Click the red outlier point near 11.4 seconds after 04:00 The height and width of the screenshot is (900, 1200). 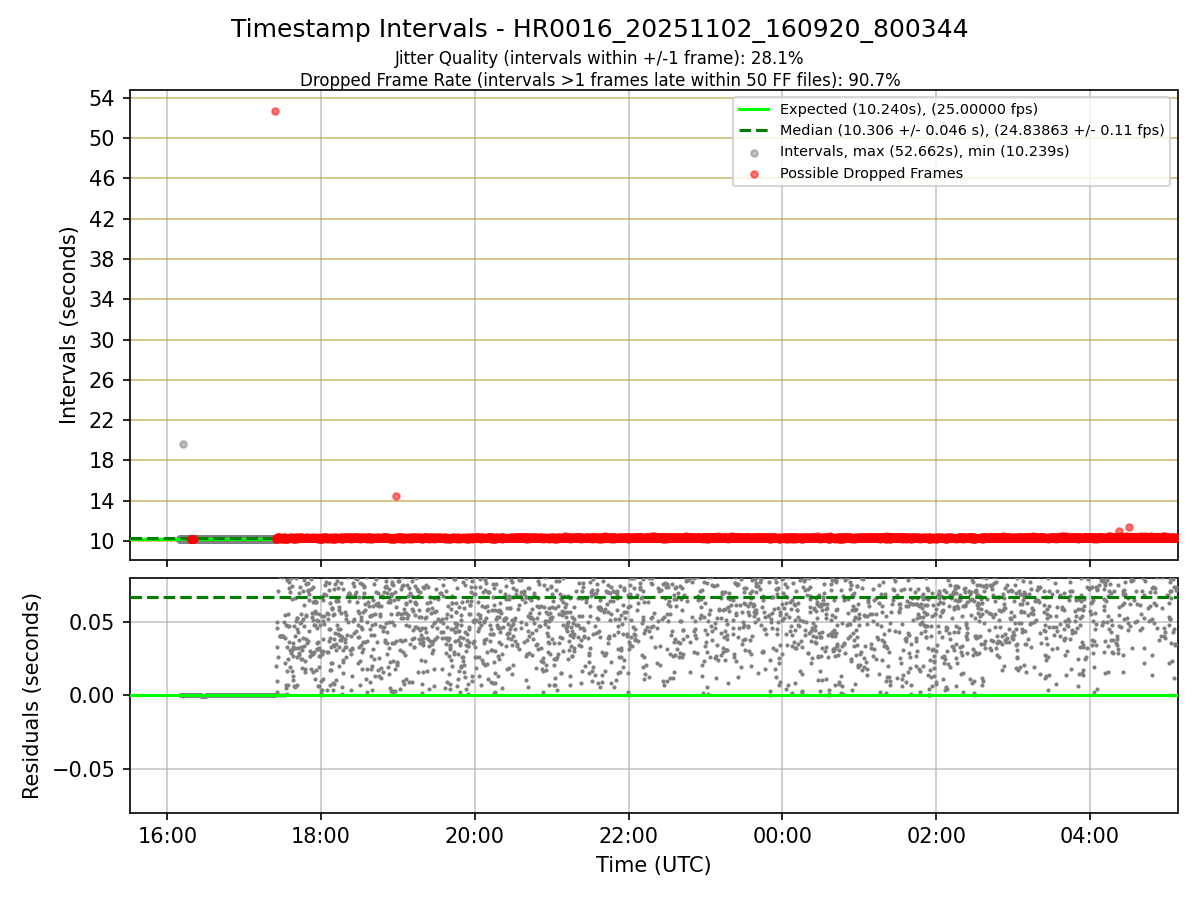(1129, 527)
